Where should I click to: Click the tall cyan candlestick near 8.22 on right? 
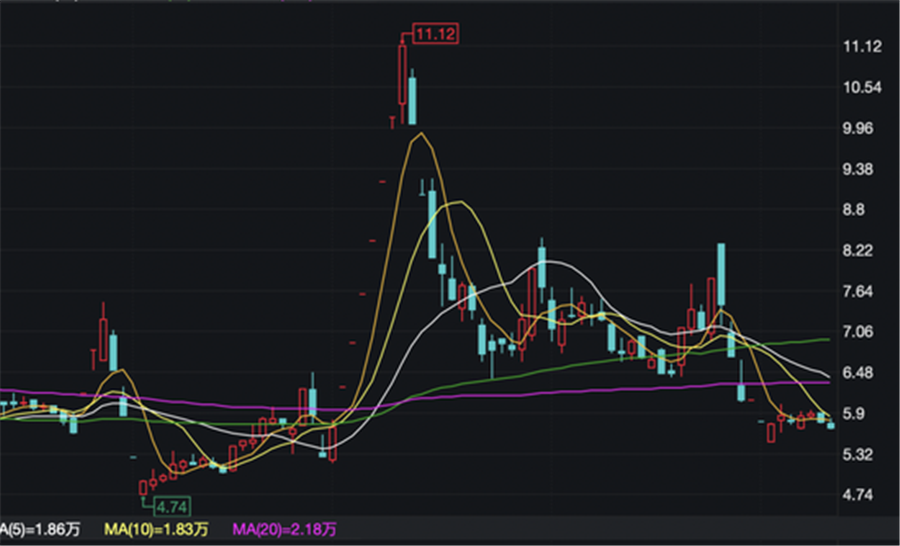(x=721, y=278)
